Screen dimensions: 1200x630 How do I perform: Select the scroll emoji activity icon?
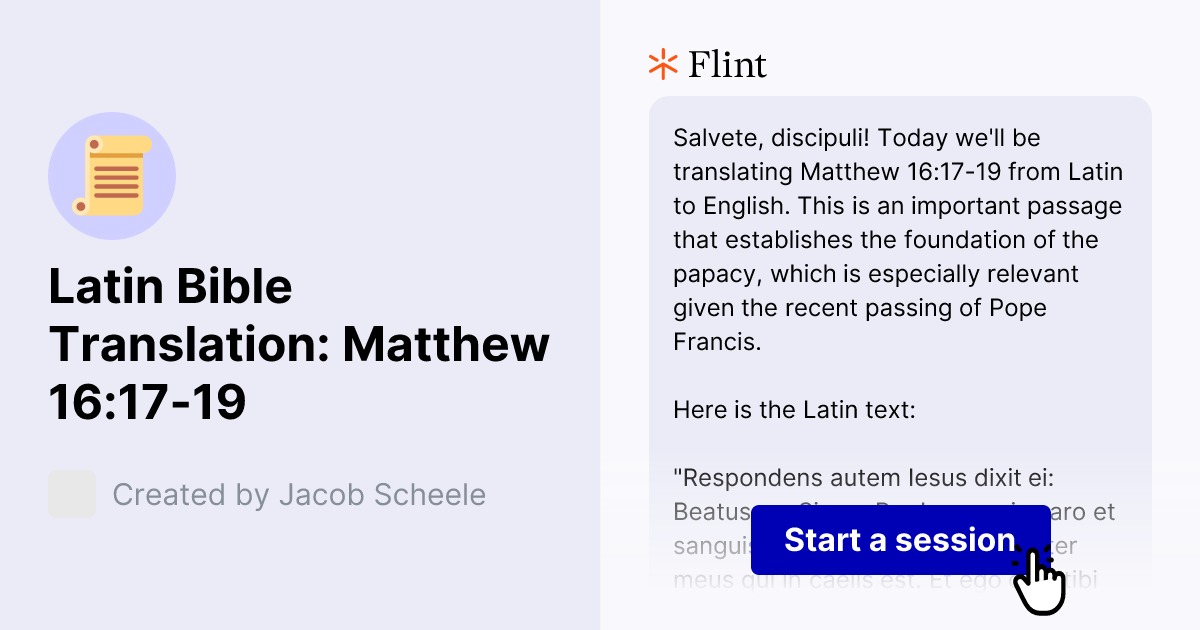112,175
